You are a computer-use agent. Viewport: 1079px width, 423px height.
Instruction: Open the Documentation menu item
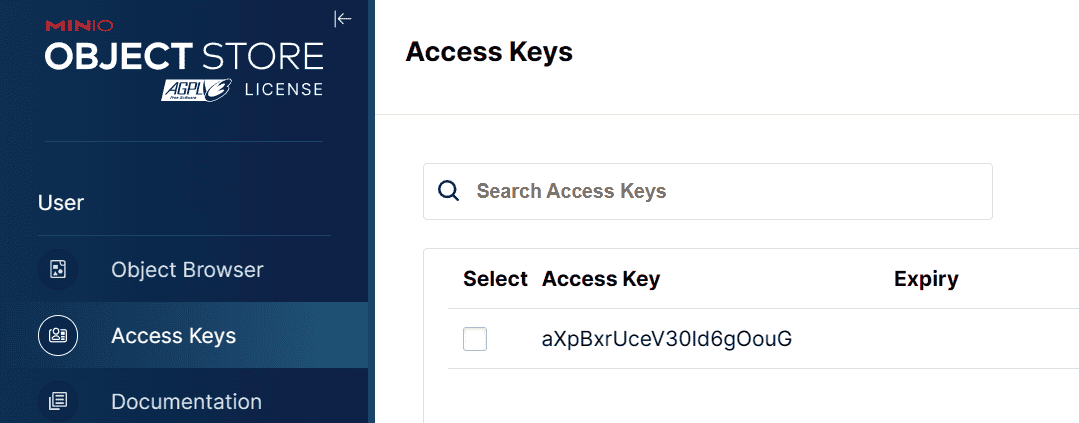(186, 401)
